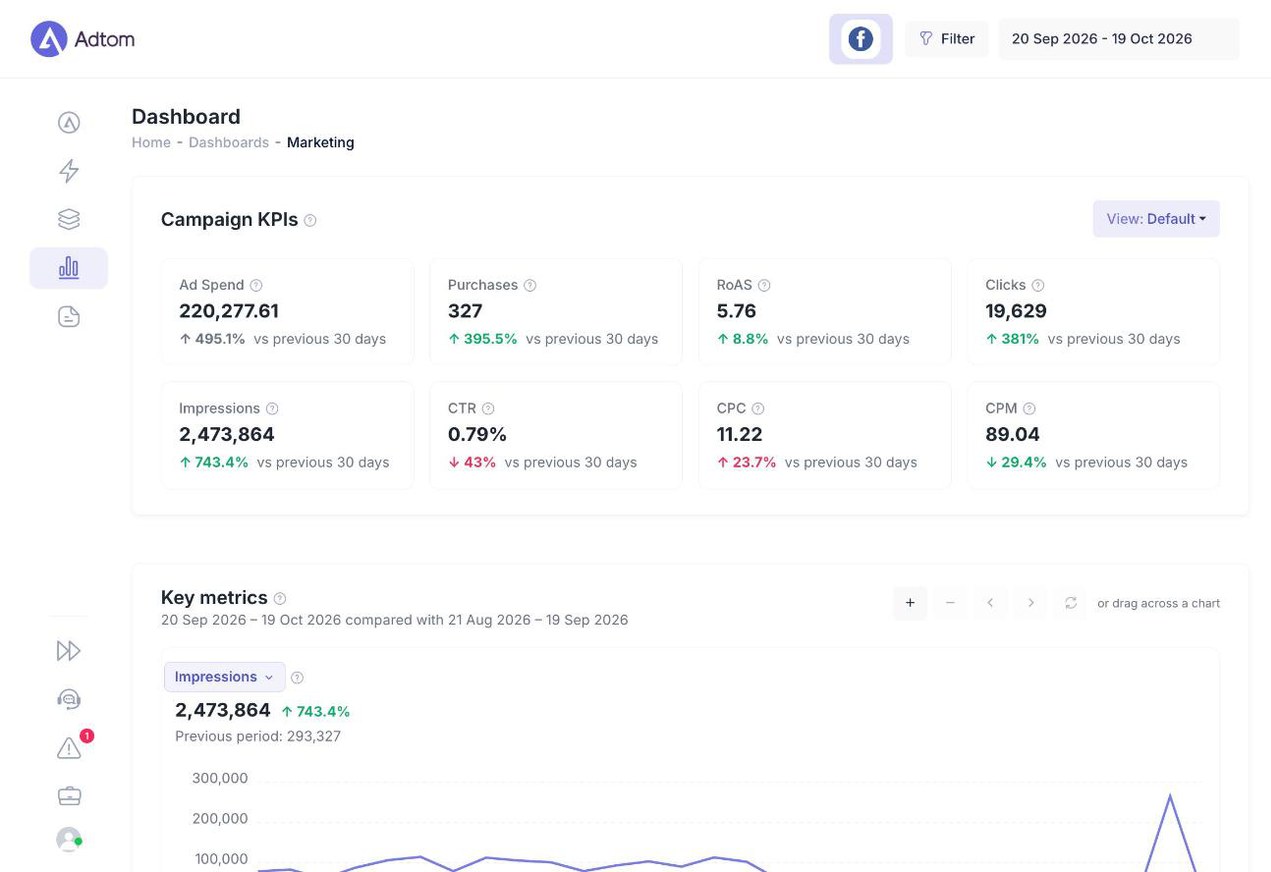Click help icon next to RoAS

pyautogui.click(x=764, y=285)
